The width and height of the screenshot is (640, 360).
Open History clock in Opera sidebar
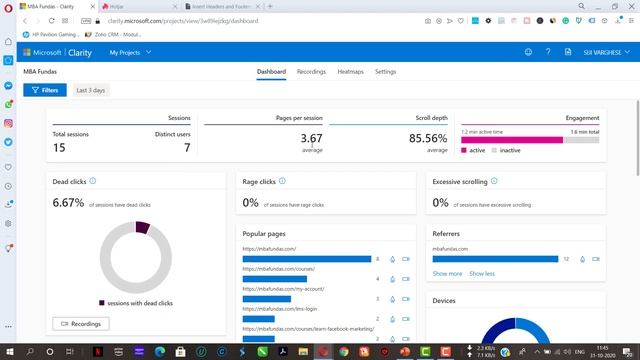tap(8, 186)
